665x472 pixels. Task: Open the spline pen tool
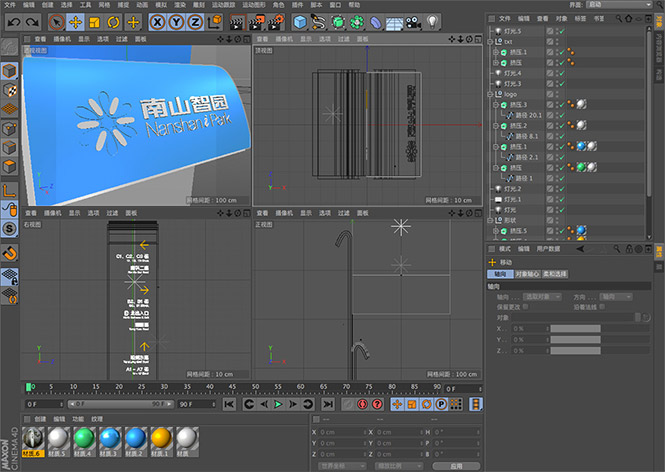(x=319, y=22)
